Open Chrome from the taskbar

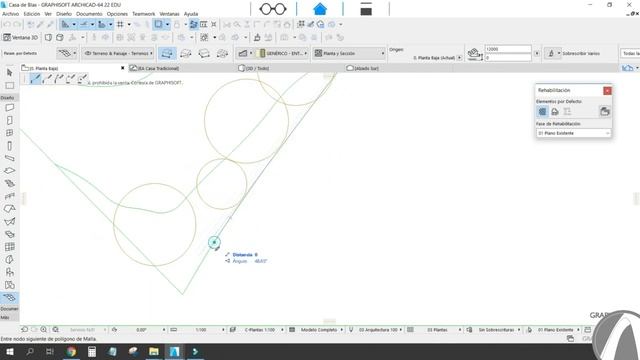coord(71,351)
